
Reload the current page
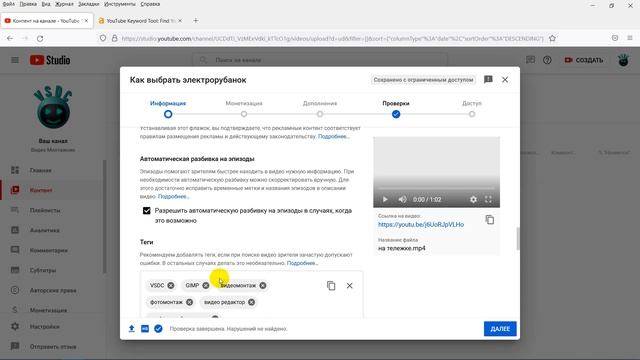40,38
